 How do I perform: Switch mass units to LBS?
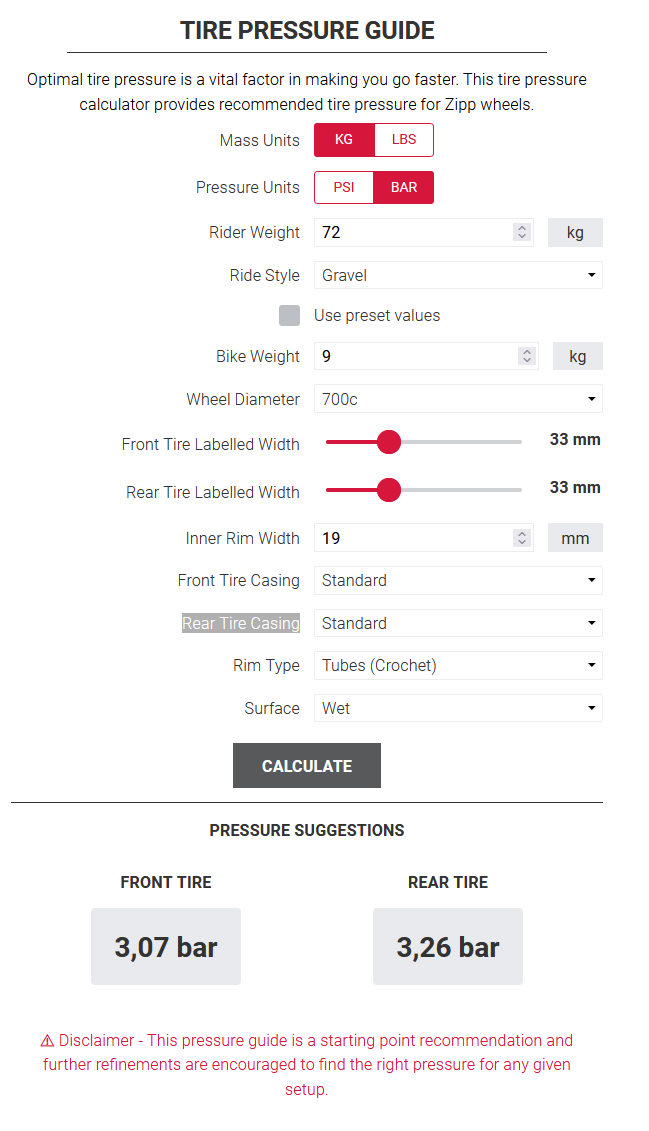coord(404,141)
